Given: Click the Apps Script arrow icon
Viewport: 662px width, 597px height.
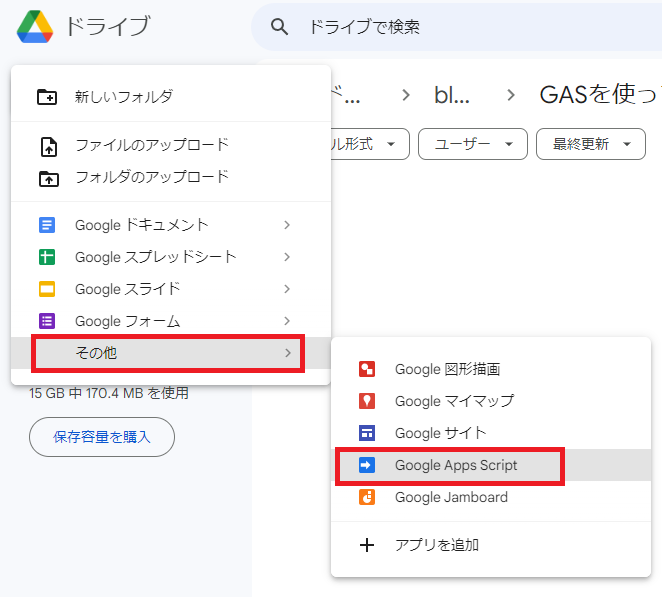Looking at the screenshot, I should 366,465.
